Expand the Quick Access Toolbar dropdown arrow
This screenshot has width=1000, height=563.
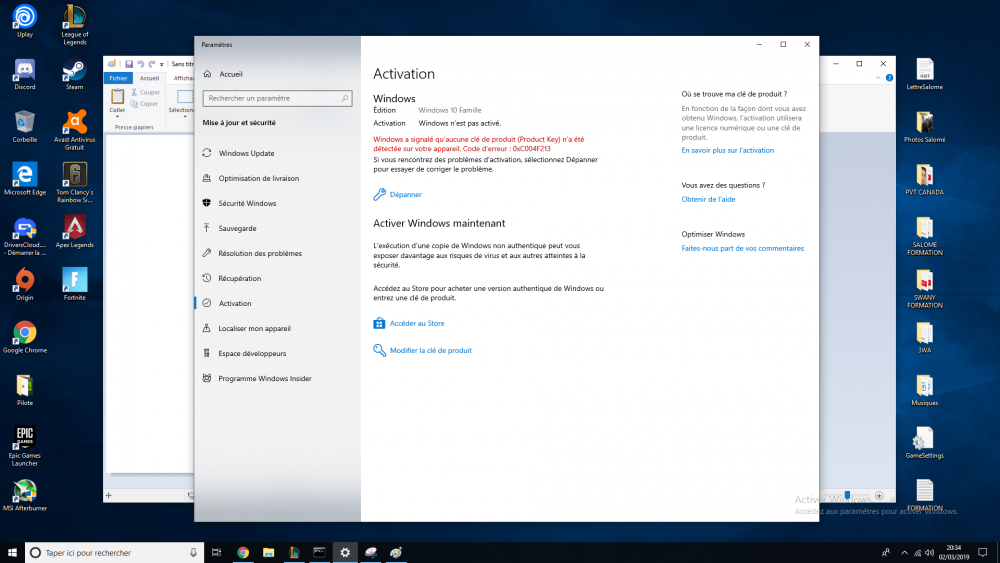(x=162, y=64)
